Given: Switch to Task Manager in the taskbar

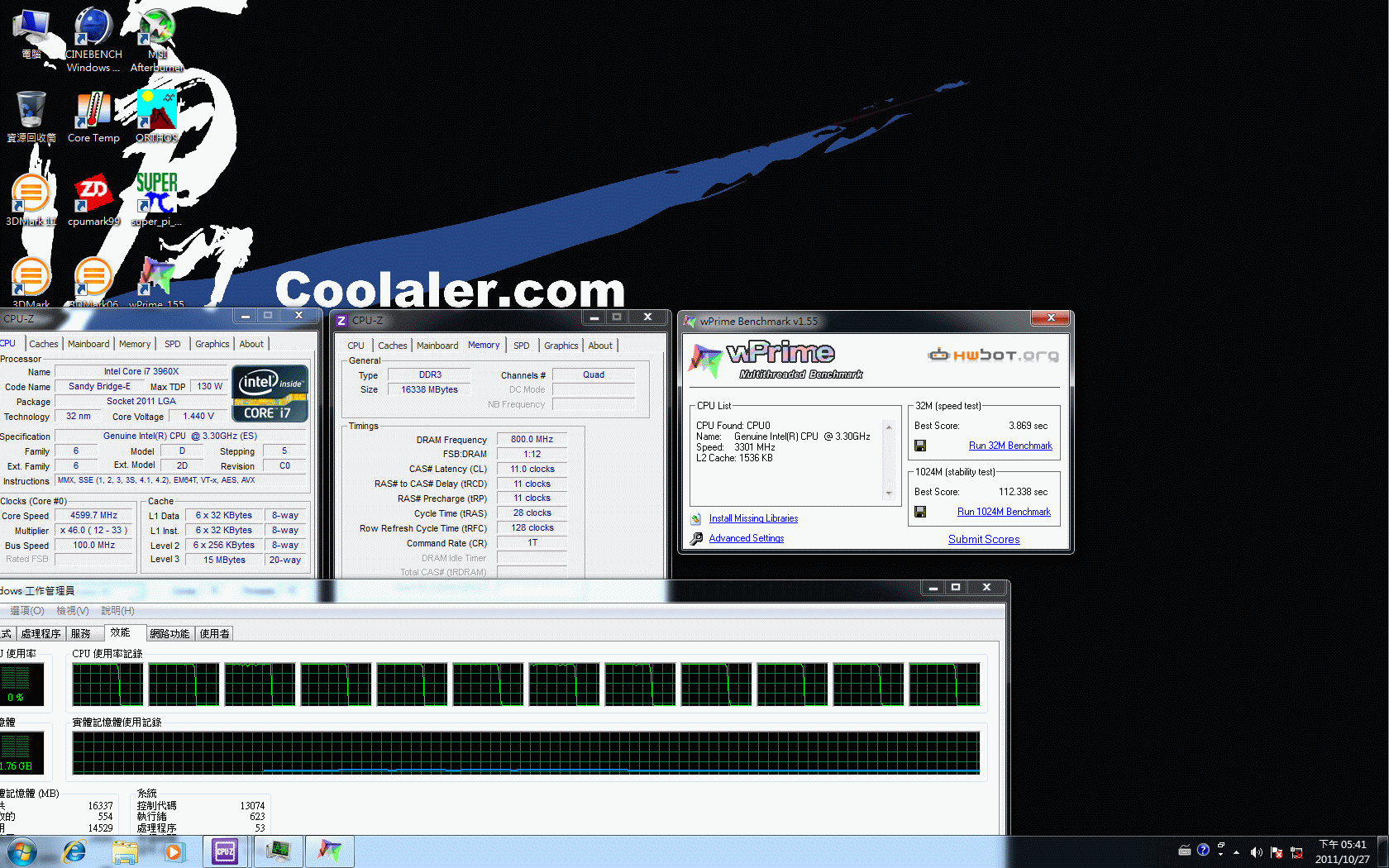Looking at the screenshot, I should coord(278,851).
